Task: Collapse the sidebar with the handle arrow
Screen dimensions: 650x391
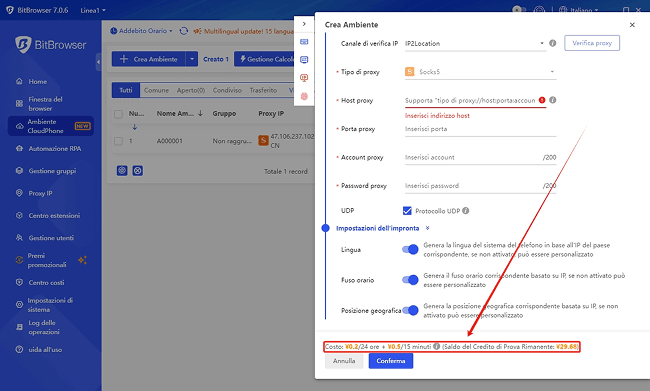Action: [x=98, y=62]
